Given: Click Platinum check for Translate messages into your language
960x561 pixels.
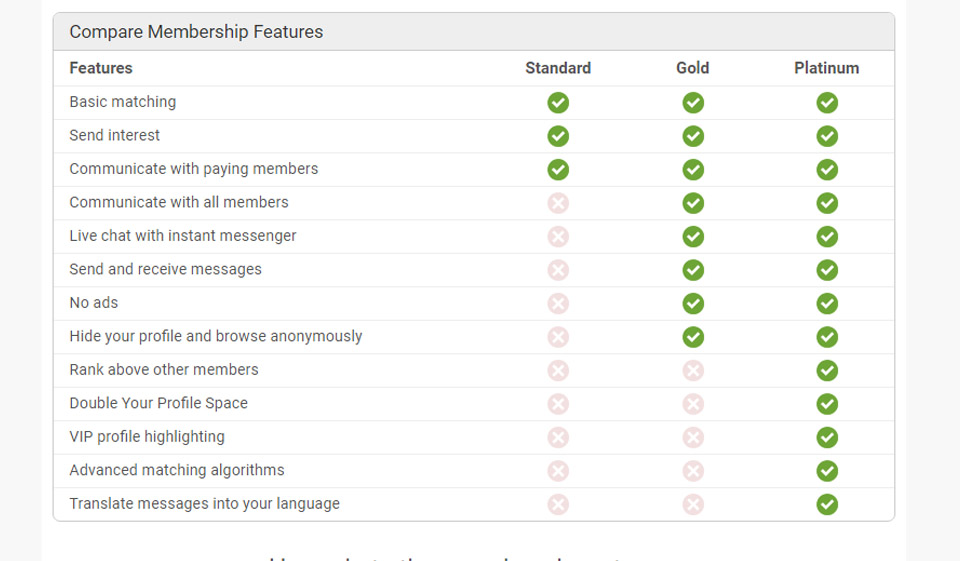Looking at the screenshot, I should click(827, 505).
